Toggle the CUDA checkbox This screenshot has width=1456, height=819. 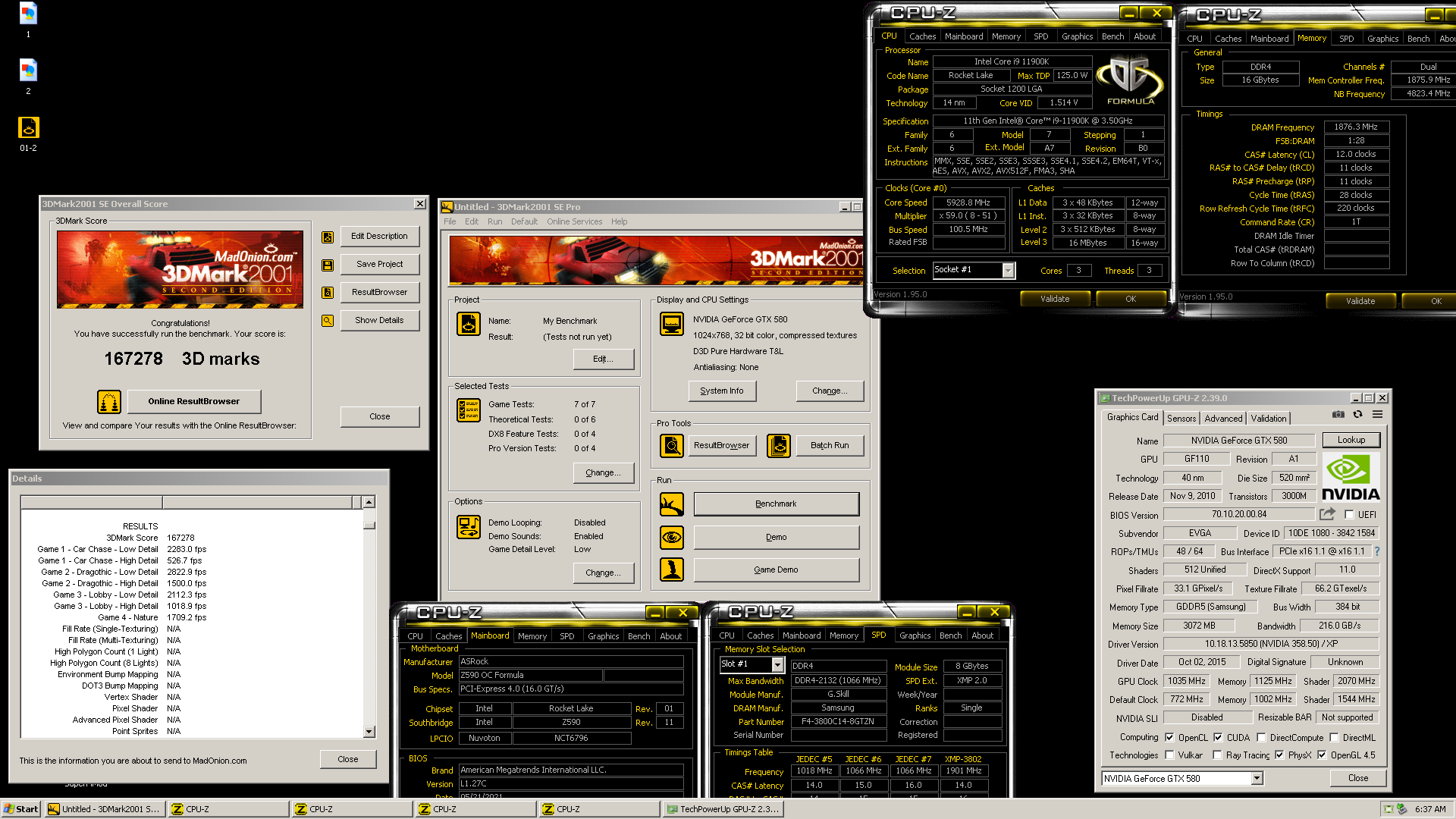tap(1218, 737)
